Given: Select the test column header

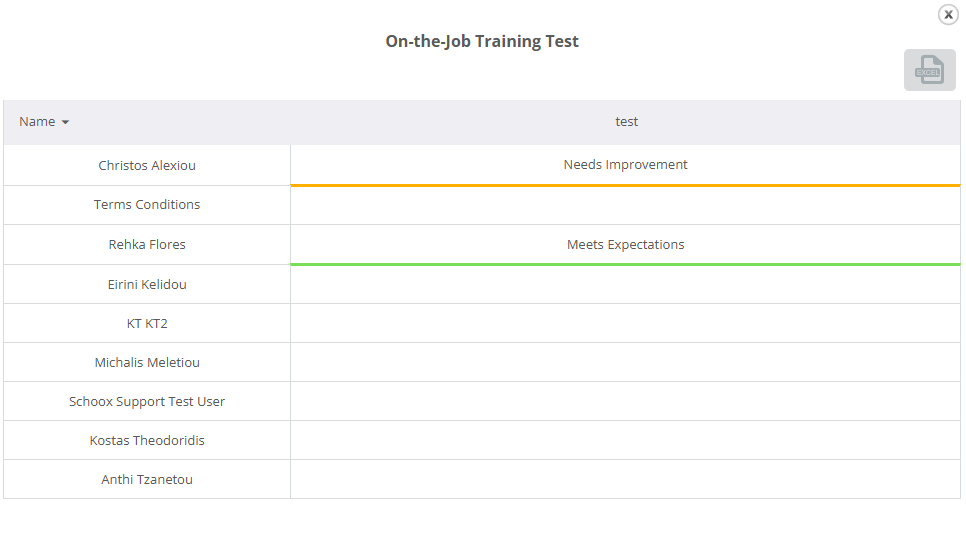Looking at the screenshot, I should pos(626,122).
